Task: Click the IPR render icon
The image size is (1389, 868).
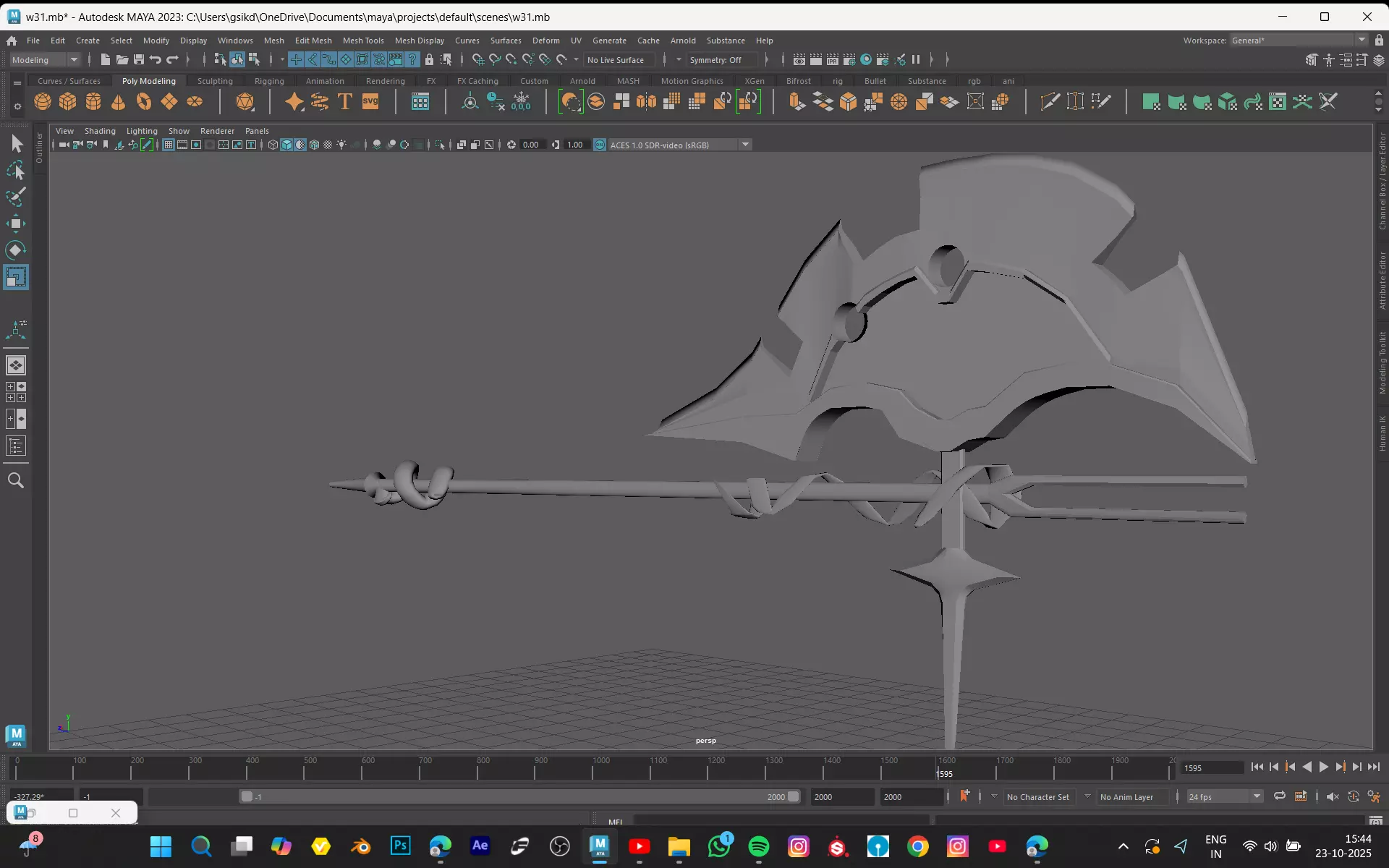Action: point(833,60)
